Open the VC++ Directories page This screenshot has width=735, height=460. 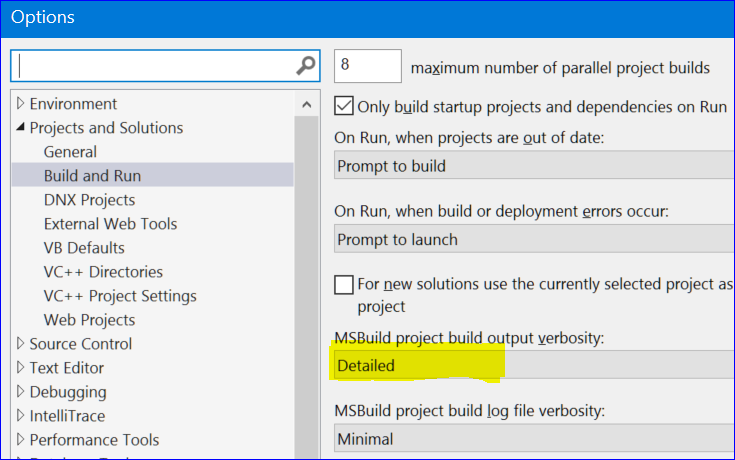[103, 272]
